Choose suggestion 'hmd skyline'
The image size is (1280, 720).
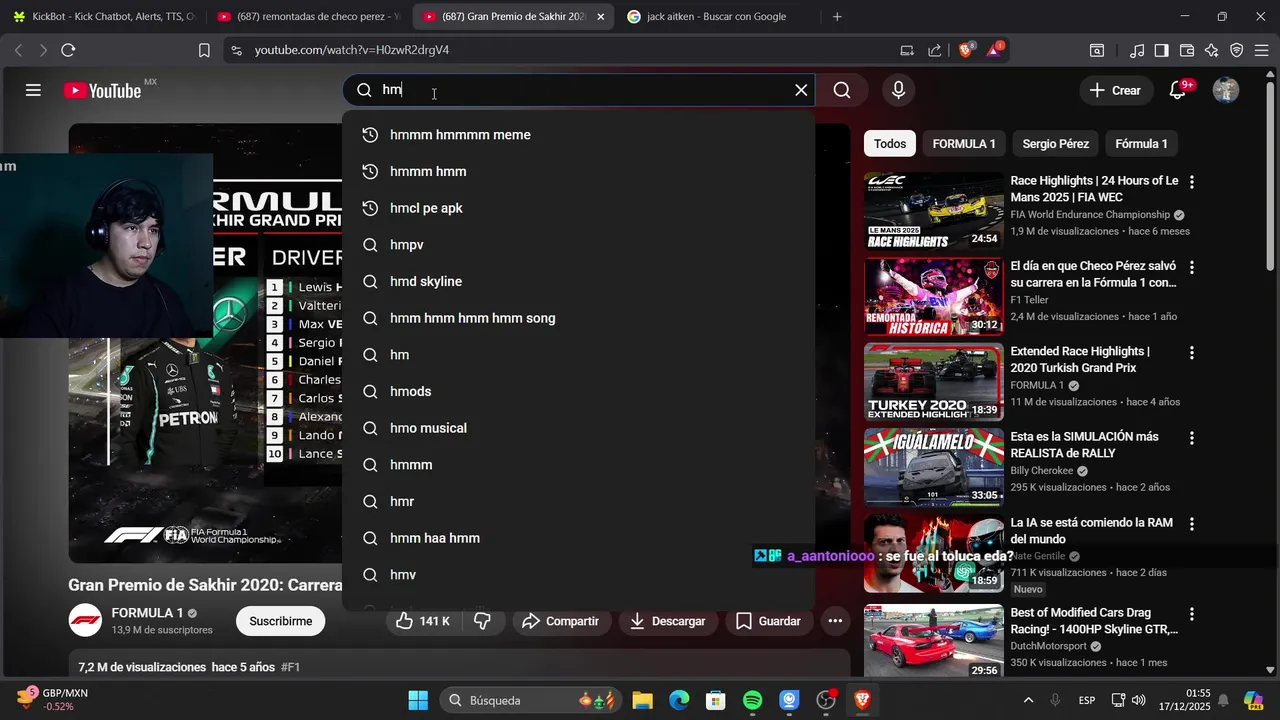(578, 282)
